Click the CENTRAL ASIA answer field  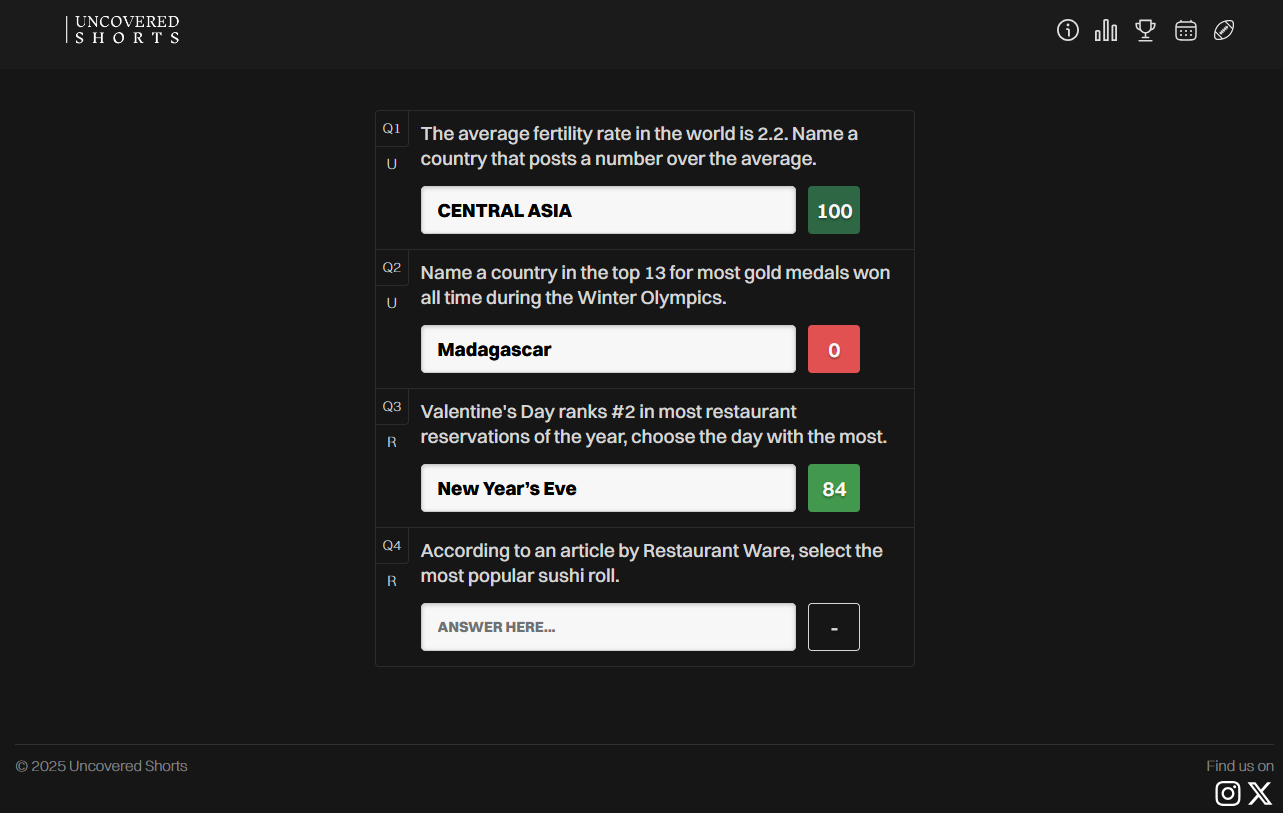pyautogui.click(x=608, y=210)
